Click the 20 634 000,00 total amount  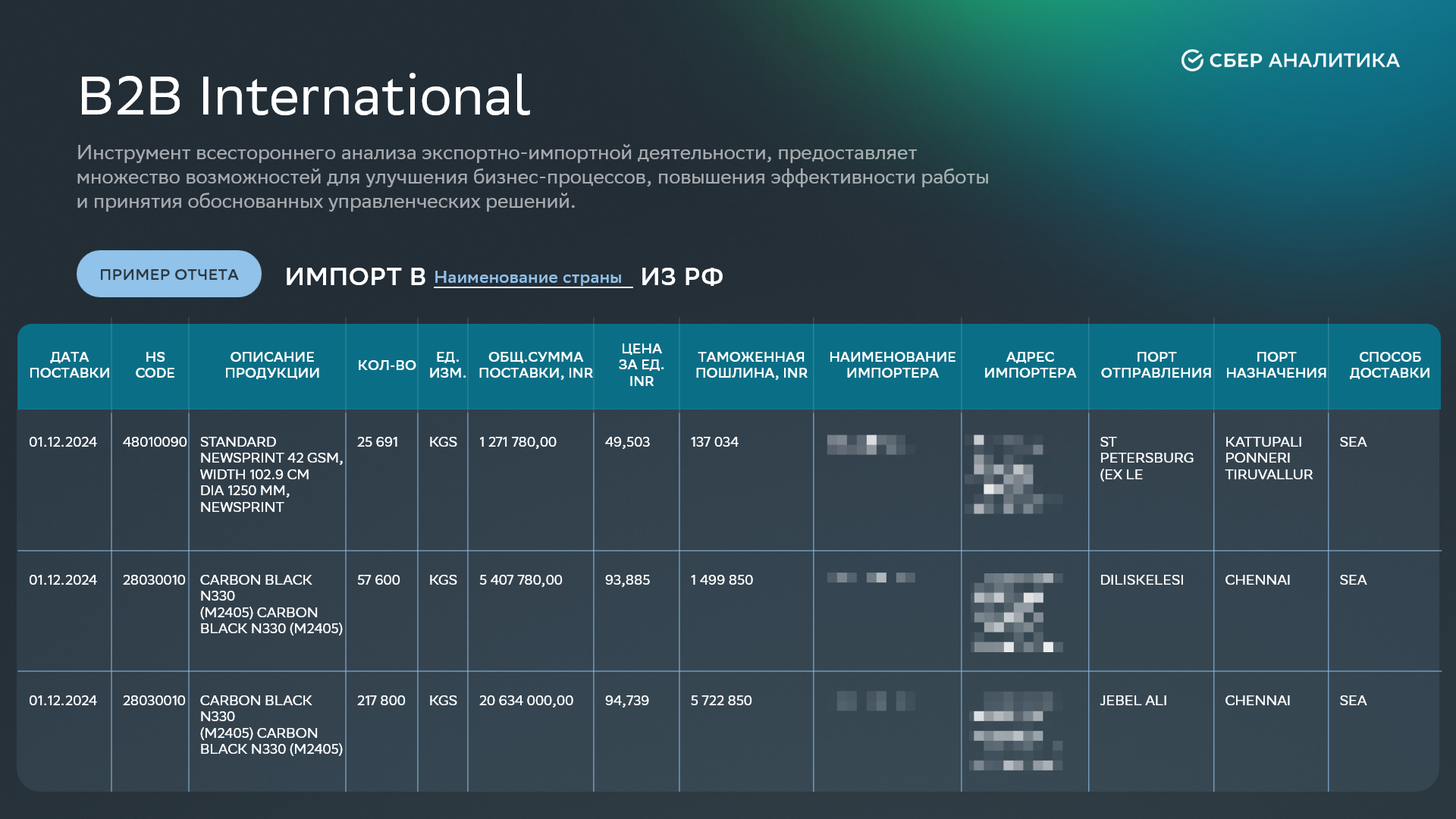(526, 701)
